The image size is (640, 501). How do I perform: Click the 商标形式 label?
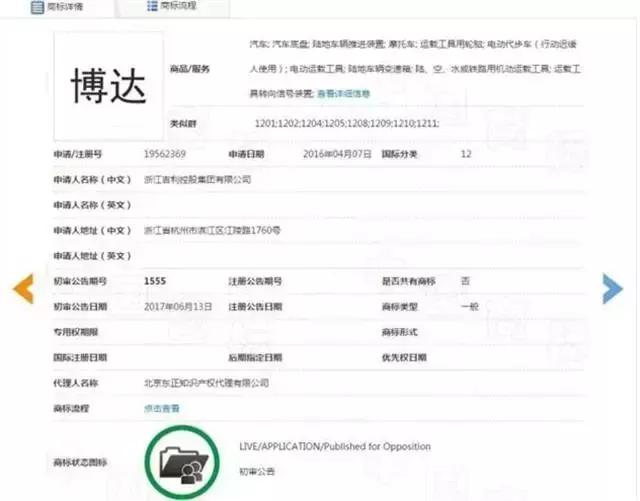point(400,332)
